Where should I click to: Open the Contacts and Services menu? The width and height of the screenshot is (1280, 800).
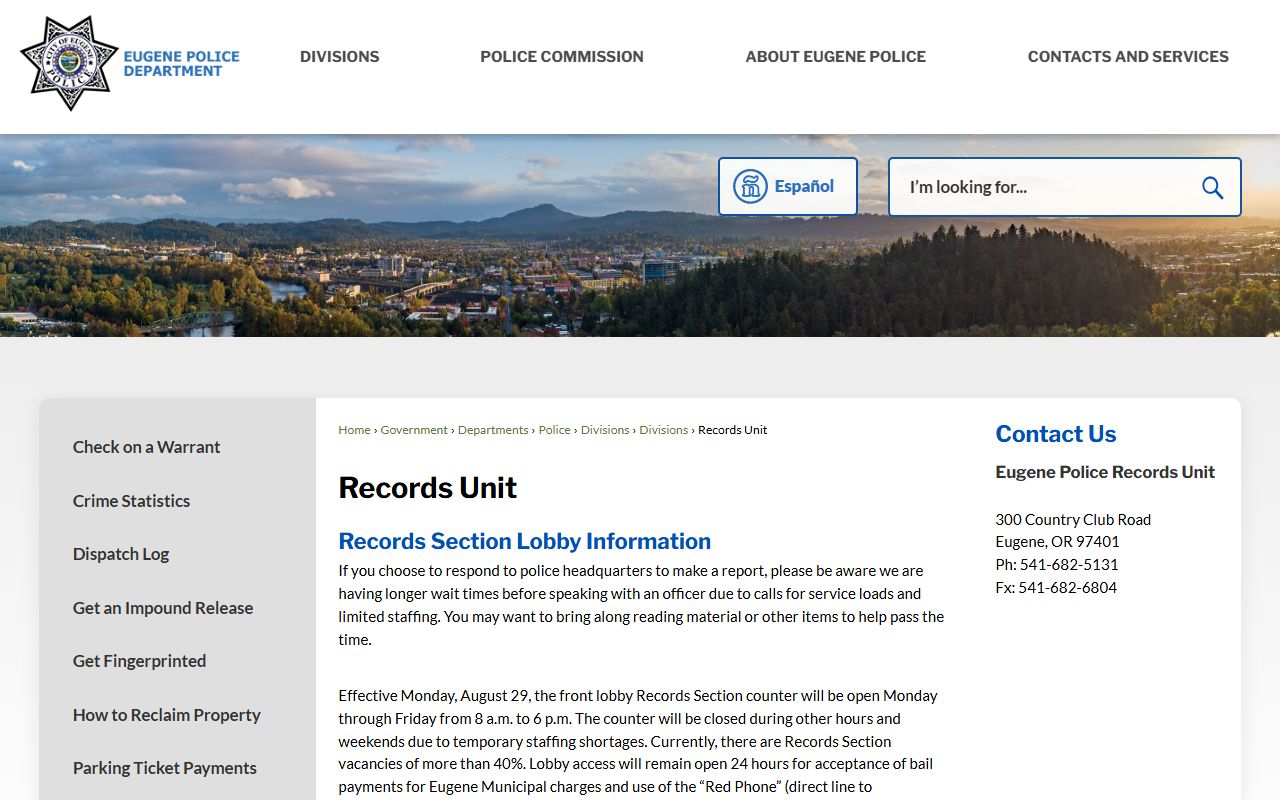(x=1128, y=57)
